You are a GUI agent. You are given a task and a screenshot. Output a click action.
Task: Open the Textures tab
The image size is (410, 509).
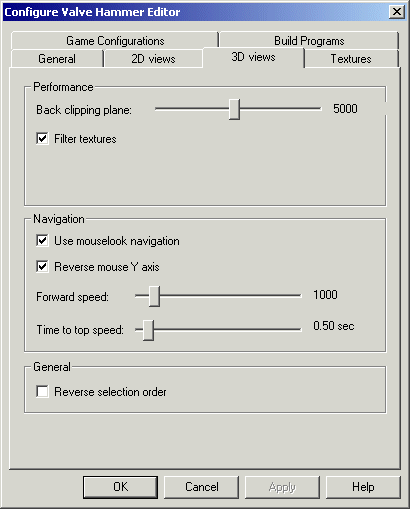pos(351,59)
